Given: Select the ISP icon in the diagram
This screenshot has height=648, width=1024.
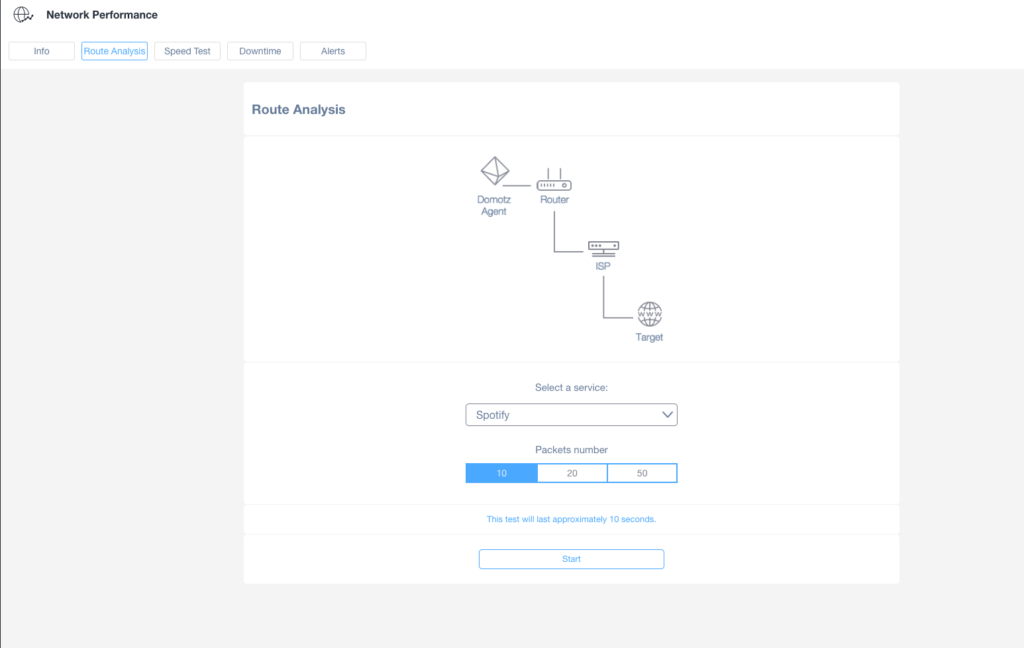Looking at the screenshot, I should click(604, 247).
